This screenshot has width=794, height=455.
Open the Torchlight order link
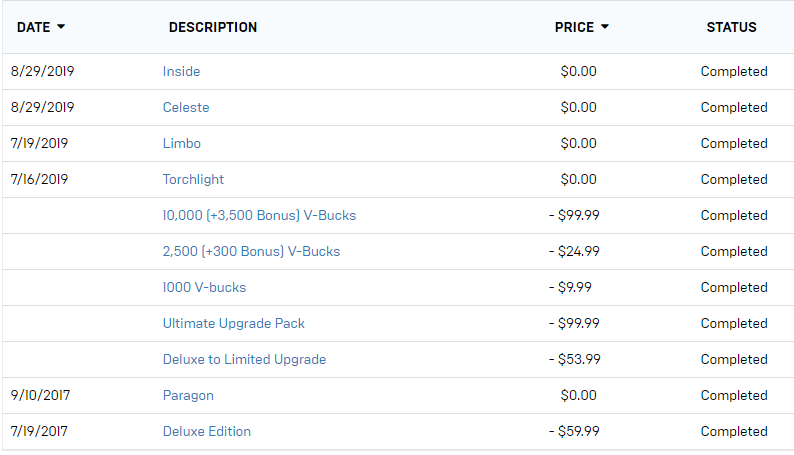point(193,179)
